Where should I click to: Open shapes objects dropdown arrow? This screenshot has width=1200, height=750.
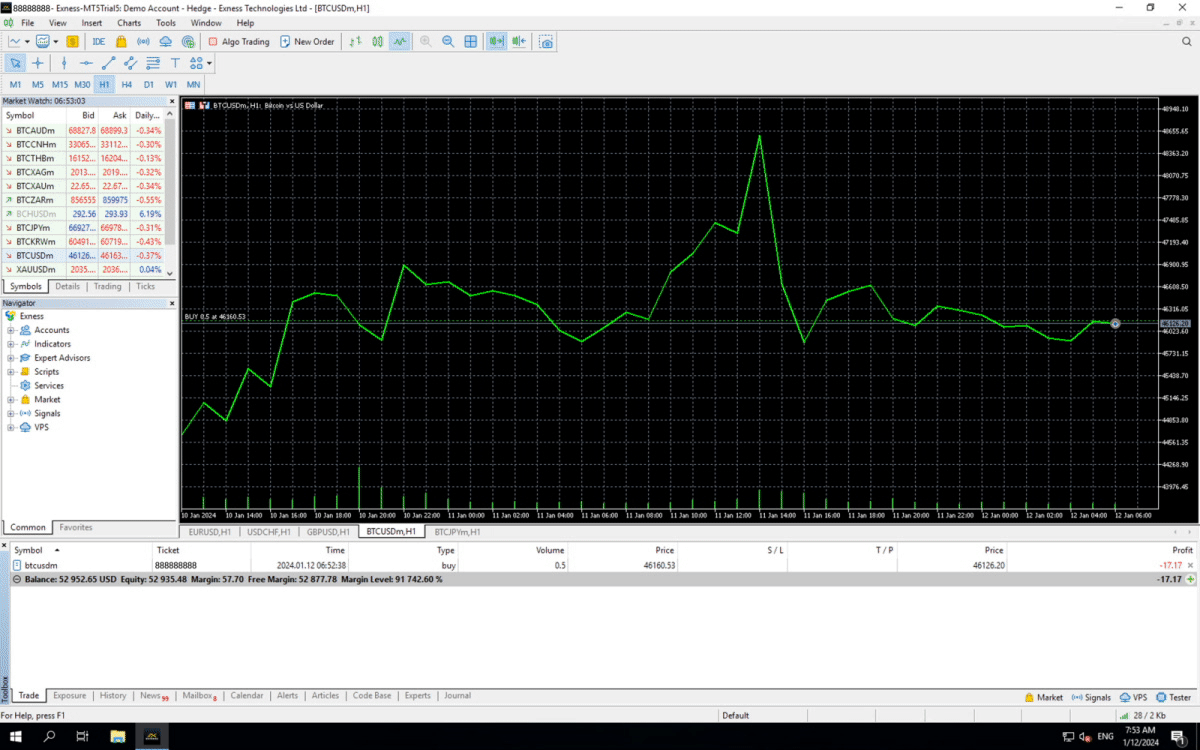pos(209,63)
